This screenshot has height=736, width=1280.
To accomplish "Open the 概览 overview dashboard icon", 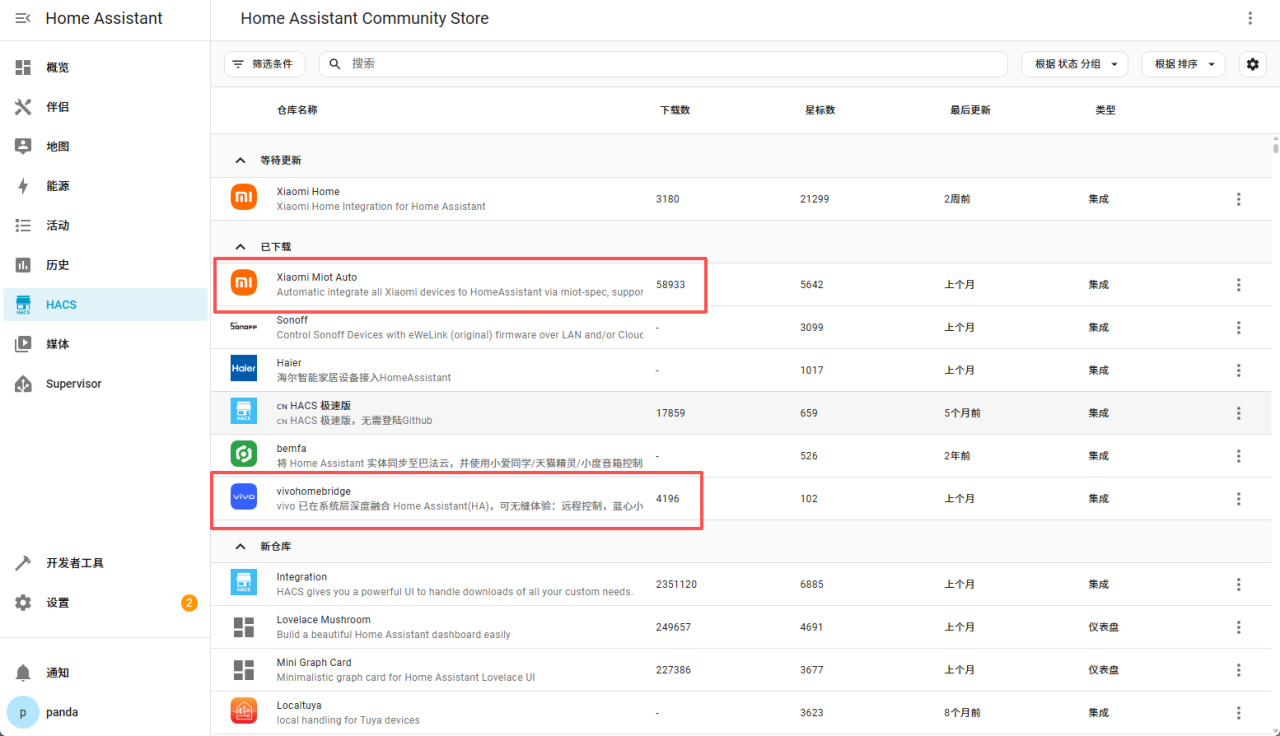I will [x=23, y=67].
